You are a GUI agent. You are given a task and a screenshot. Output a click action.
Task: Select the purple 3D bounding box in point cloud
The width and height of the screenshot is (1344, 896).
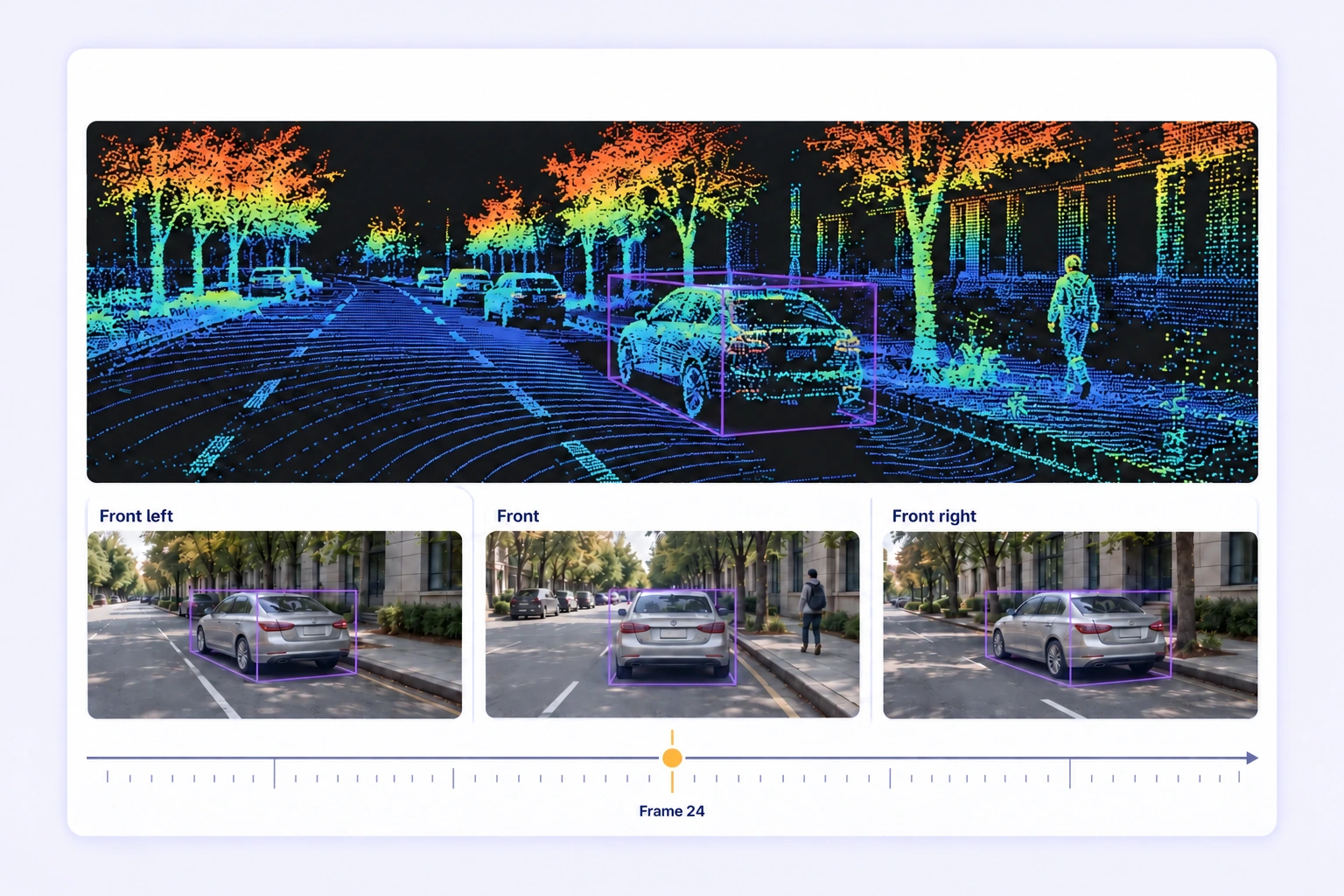[742, 353]
